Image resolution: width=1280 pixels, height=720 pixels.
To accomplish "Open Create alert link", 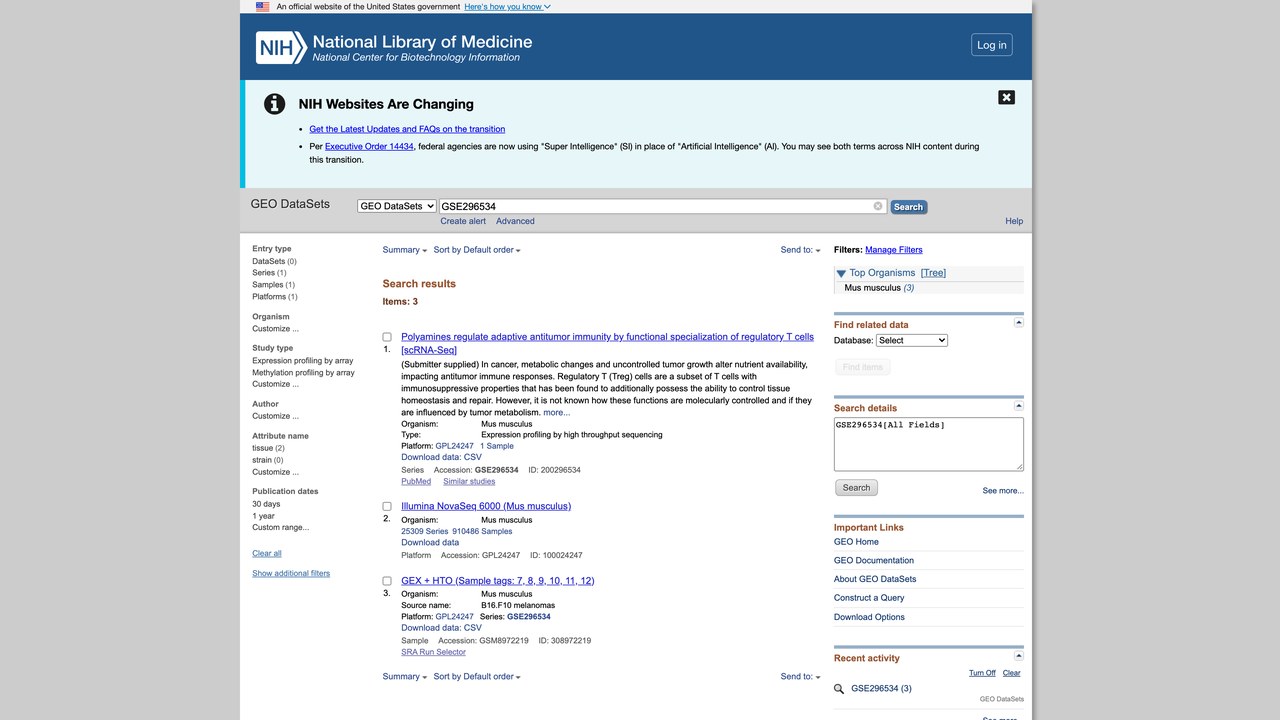I will (463, 221).
